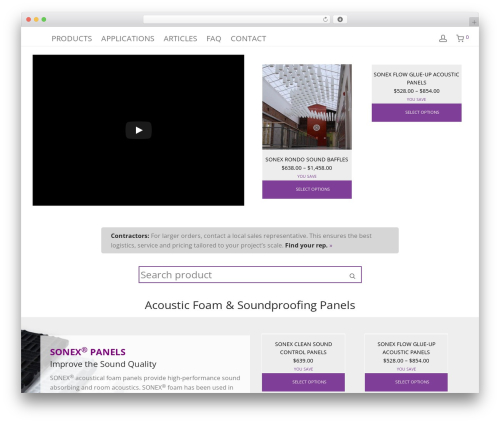Open Sonex Clean Sound Control Panels title
This screenshot has height=423, width=500.
tap(303, 348)
